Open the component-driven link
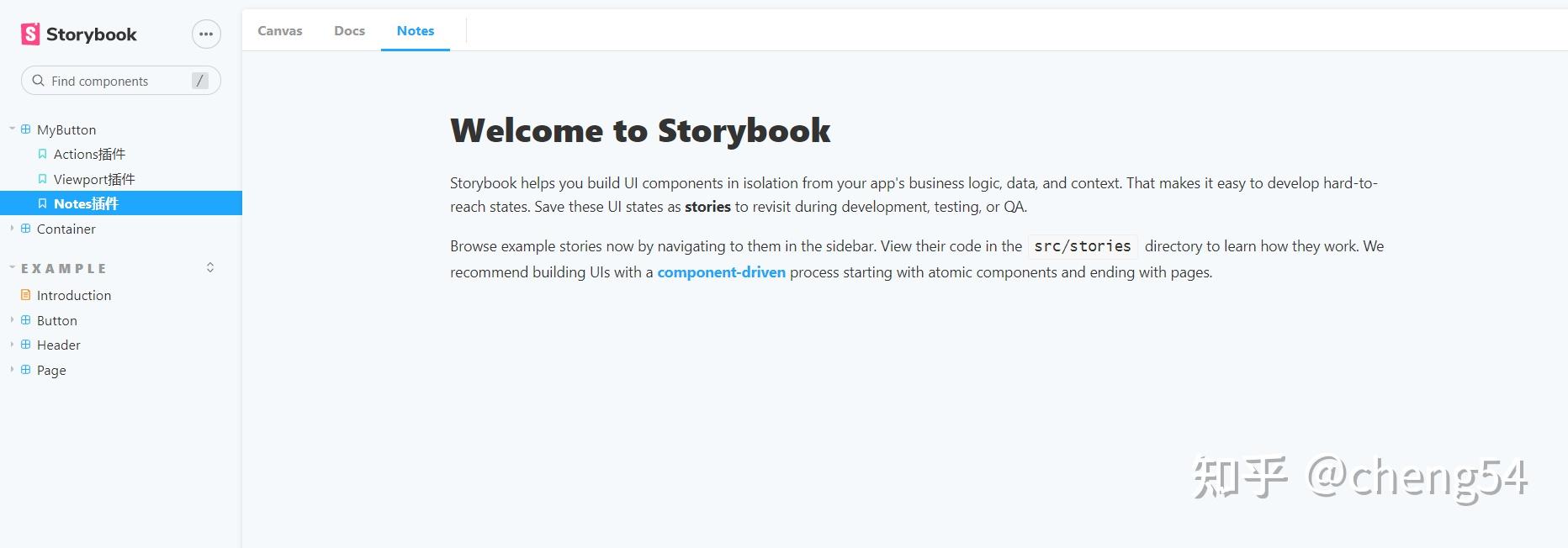 click(721, 272)
